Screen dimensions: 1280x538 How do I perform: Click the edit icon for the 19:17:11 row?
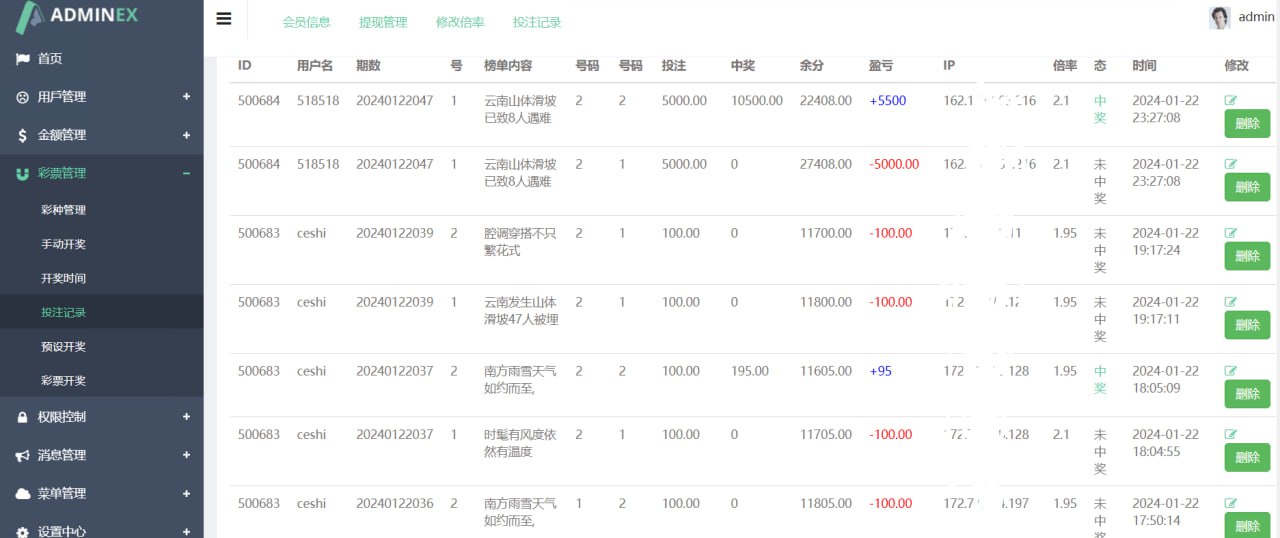(1230, 301)
